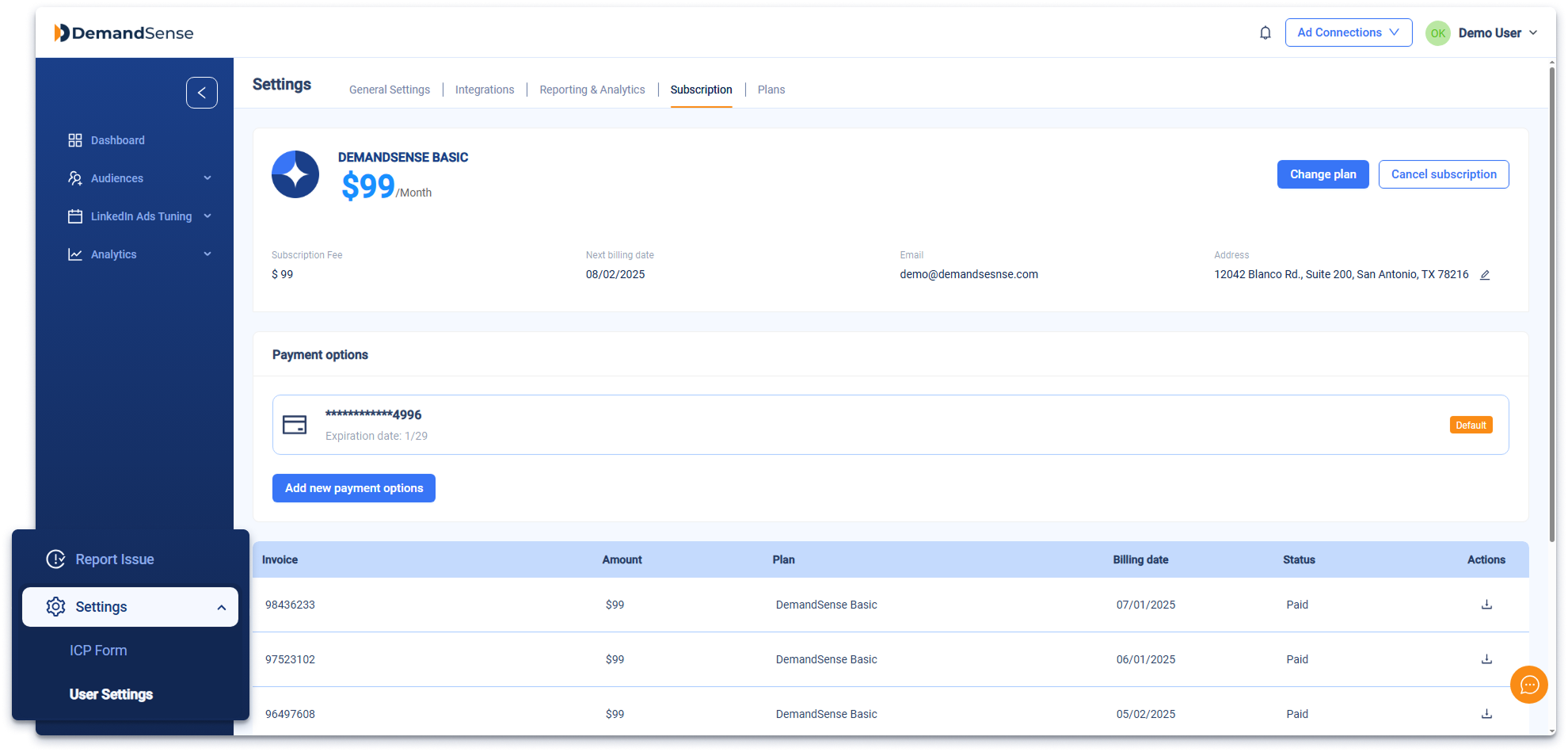Click the credit card icon
This screenshot has height=752, width=1568.
click(x=295, y=425)
